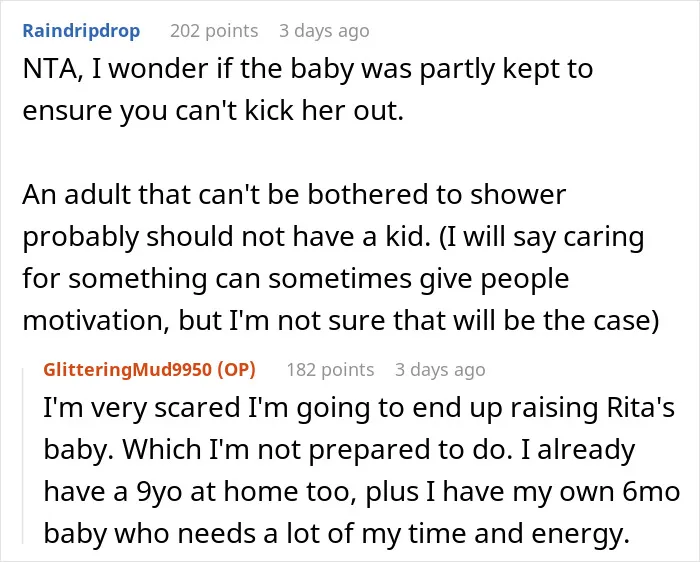This screenshot has height=562, width=700.
Task: Open GlitteringMud9950 (OP) profile
Action: tap(150, 370)
